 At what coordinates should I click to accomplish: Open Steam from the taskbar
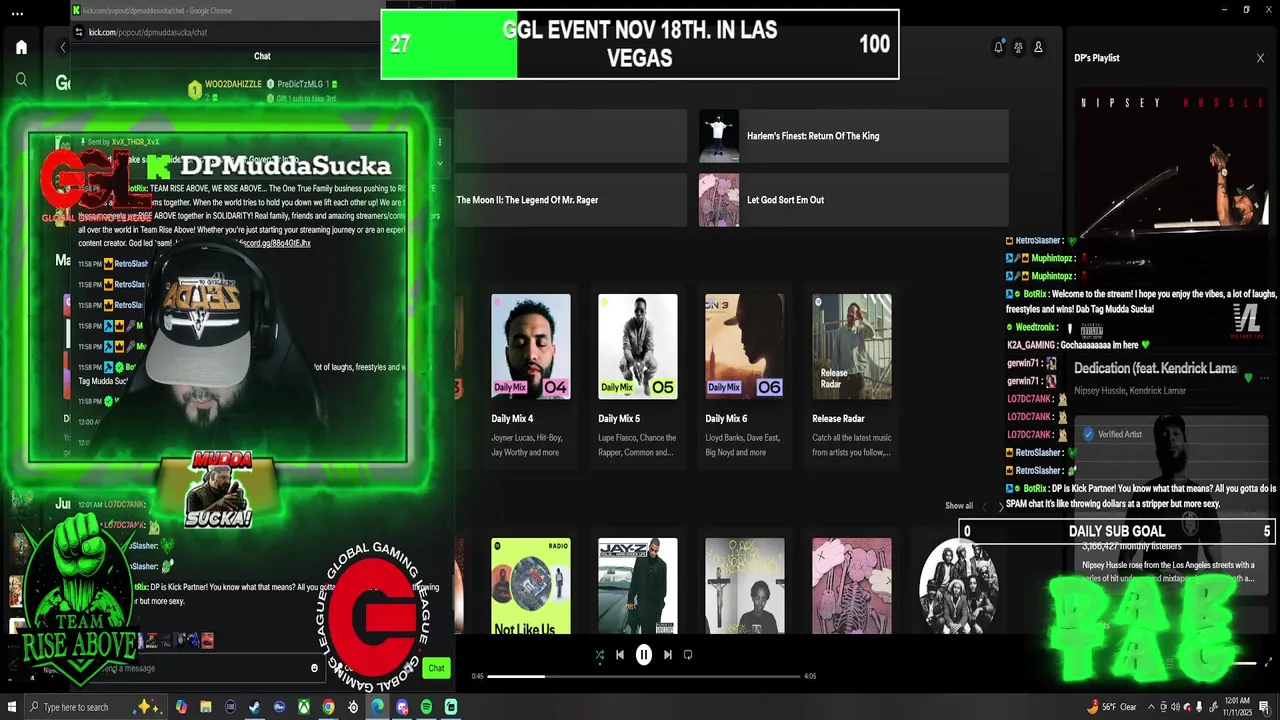click(x=254, y=707)
